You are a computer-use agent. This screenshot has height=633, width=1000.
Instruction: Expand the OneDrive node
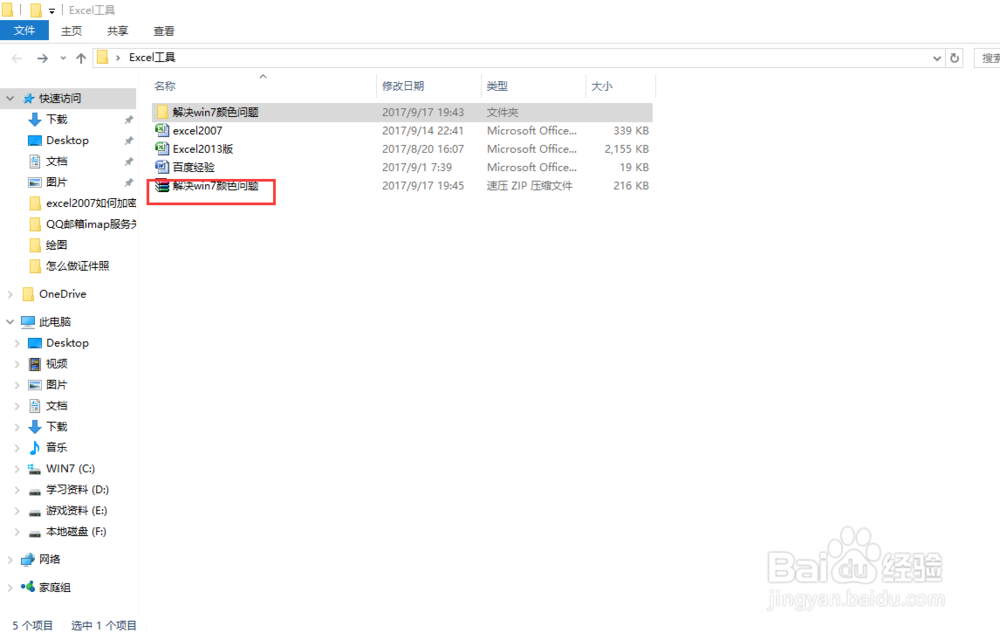click(10, 294)
